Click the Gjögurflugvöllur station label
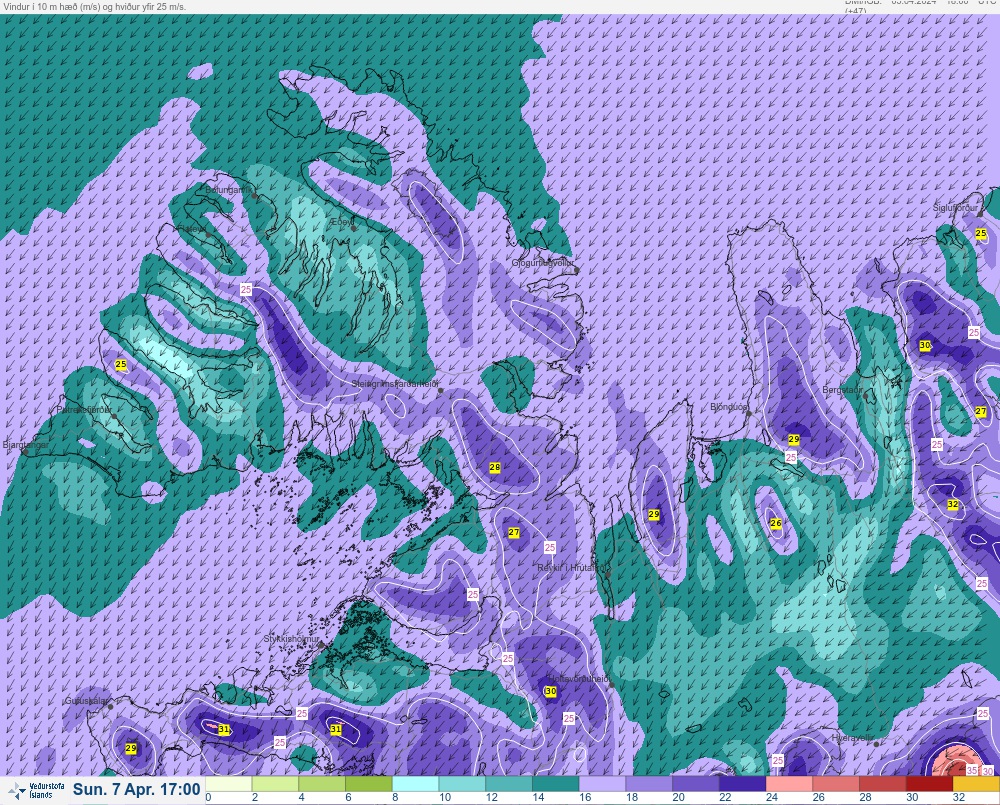1000x805 pixels. pyautogui.click(x=543, y=263)
